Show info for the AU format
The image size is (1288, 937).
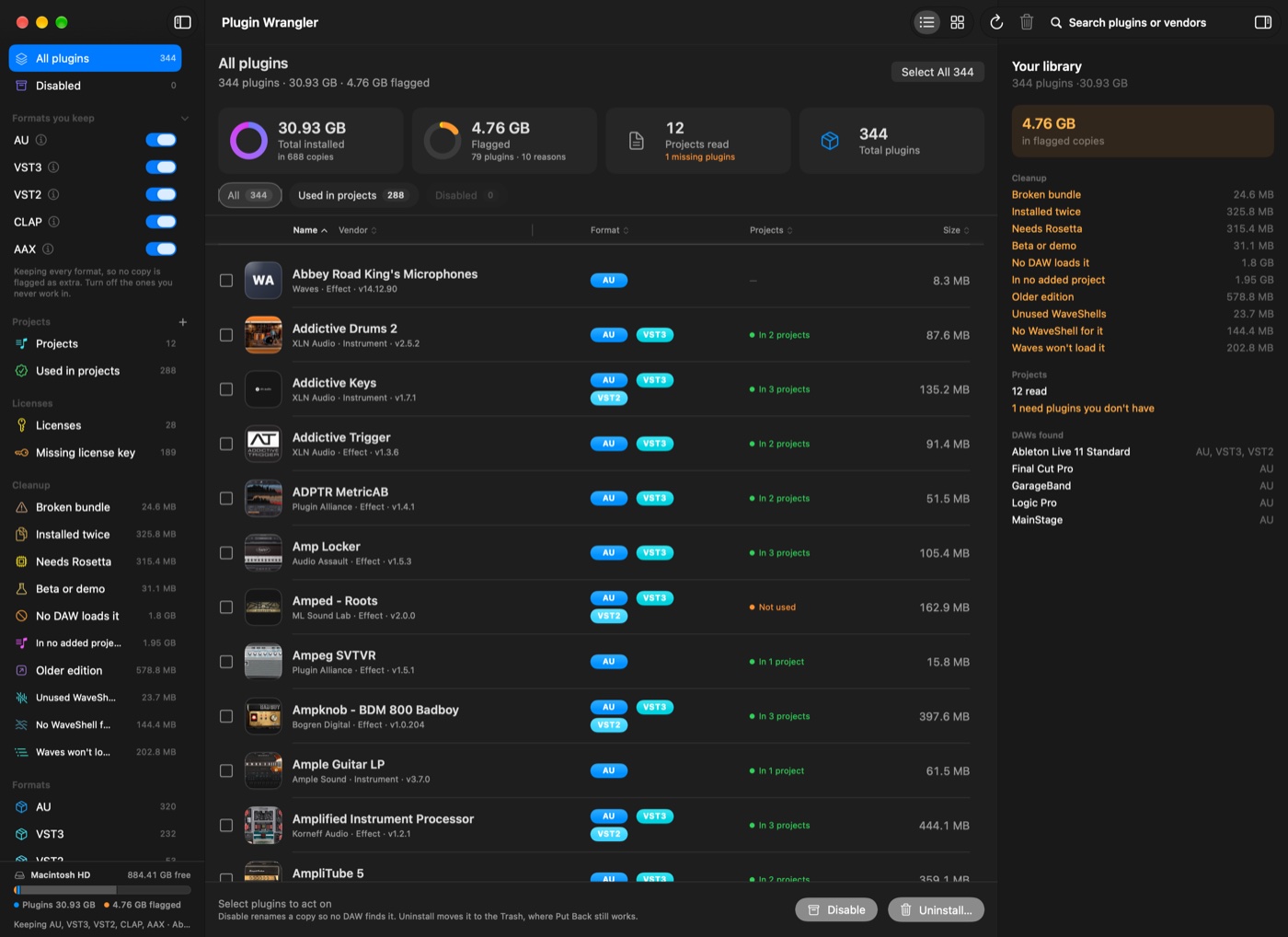(x=41, y=140)
